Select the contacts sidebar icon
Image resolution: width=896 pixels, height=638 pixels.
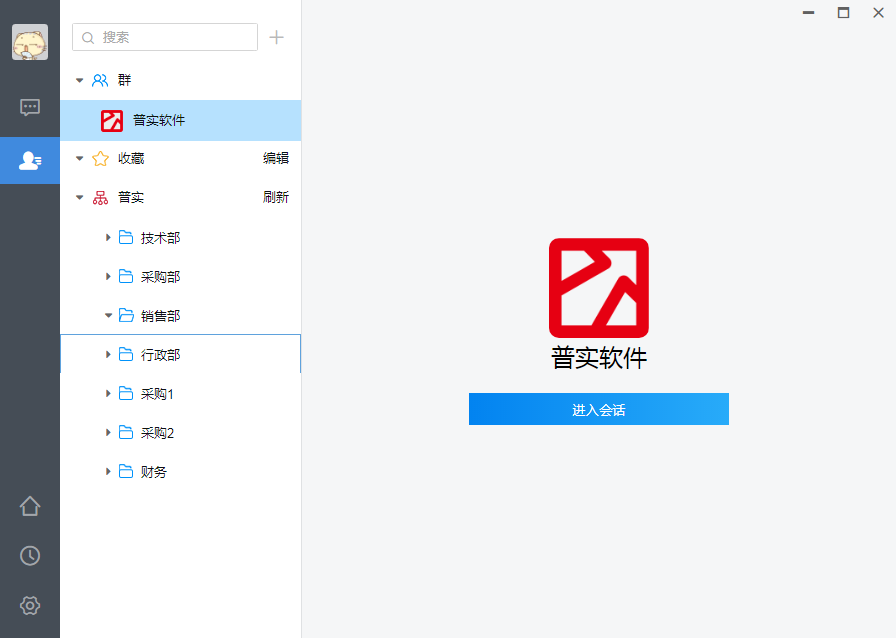point(30,161)
